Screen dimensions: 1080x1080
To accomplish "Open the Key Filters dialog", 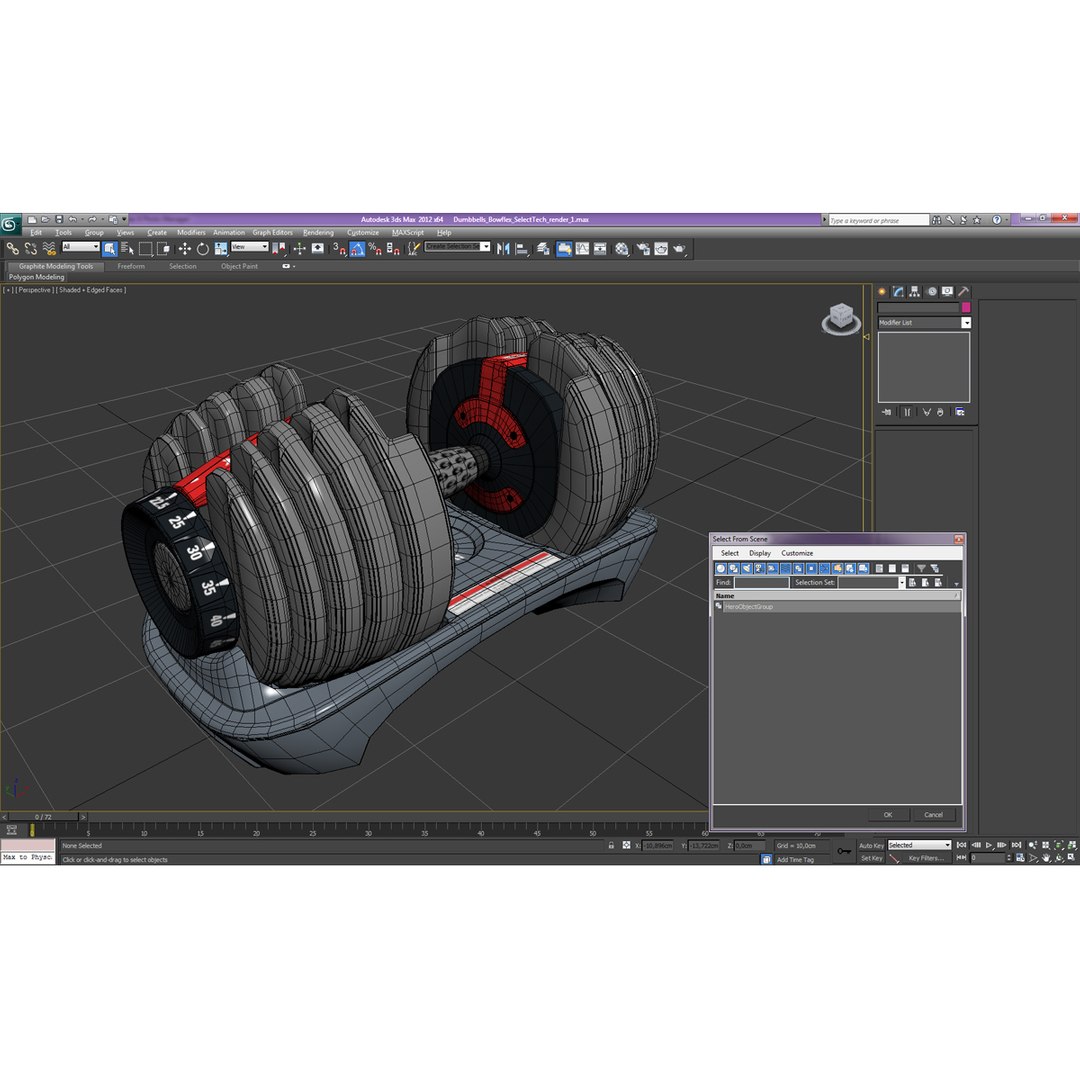I will (x=926, y=858).
